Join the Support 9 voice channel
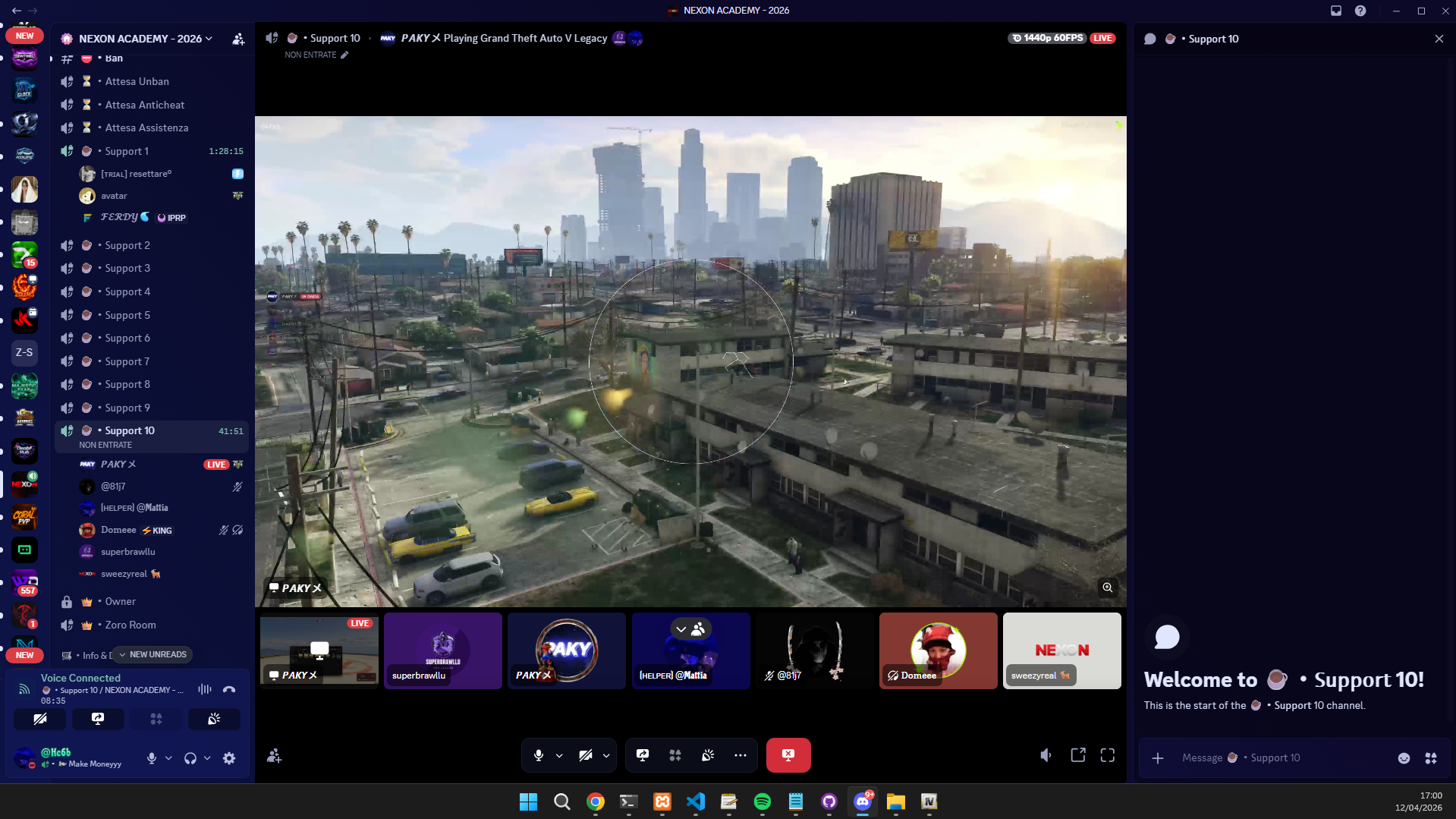 tap(152, 408)
